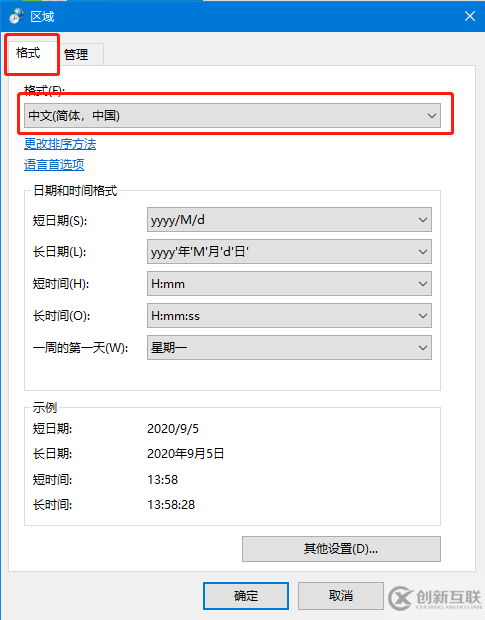Select the 长日期(L): label
The height and width of the screenshot is (620, 485).
[59, 252]
